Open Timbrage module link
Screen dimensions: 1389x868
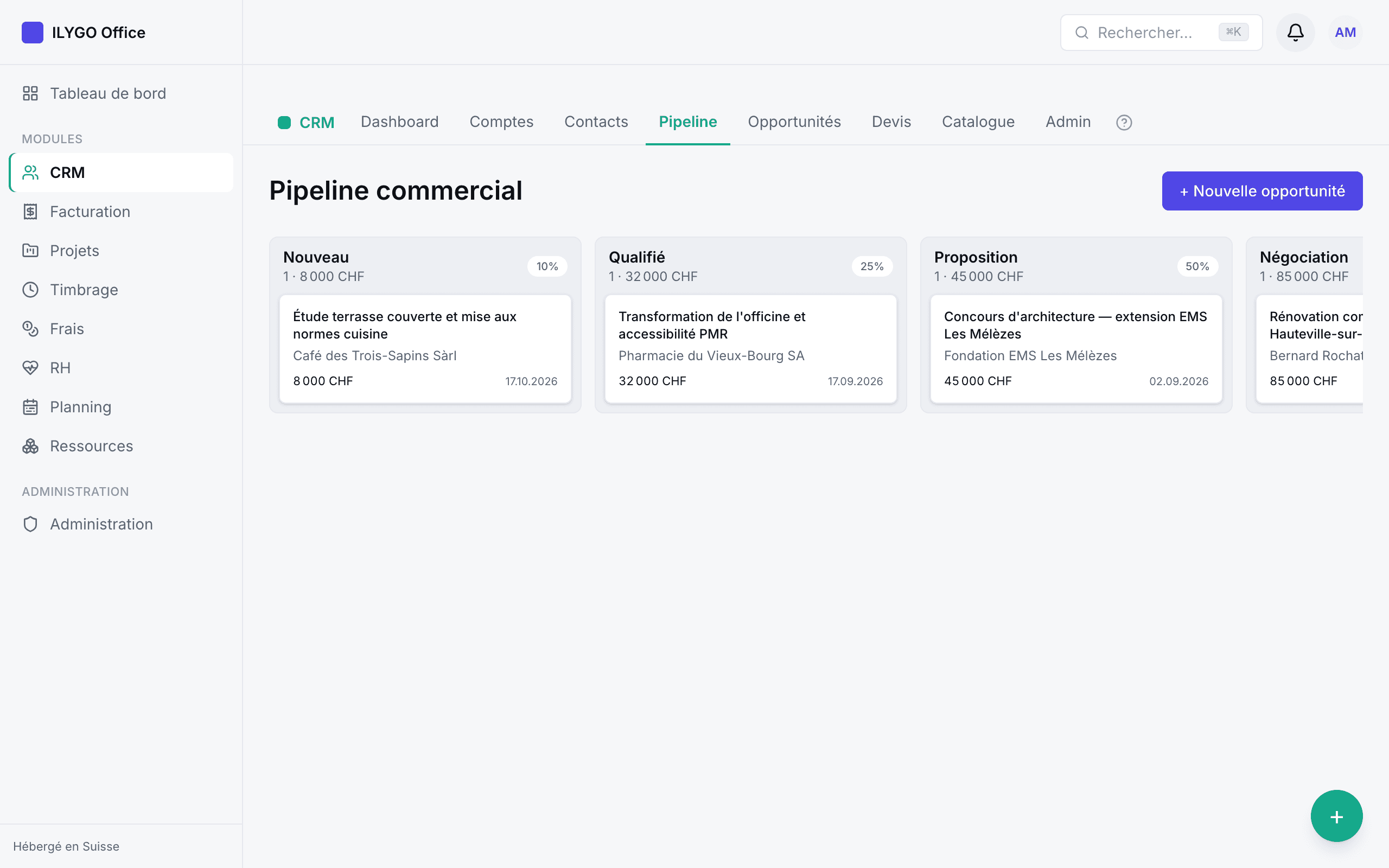(122, 289)
